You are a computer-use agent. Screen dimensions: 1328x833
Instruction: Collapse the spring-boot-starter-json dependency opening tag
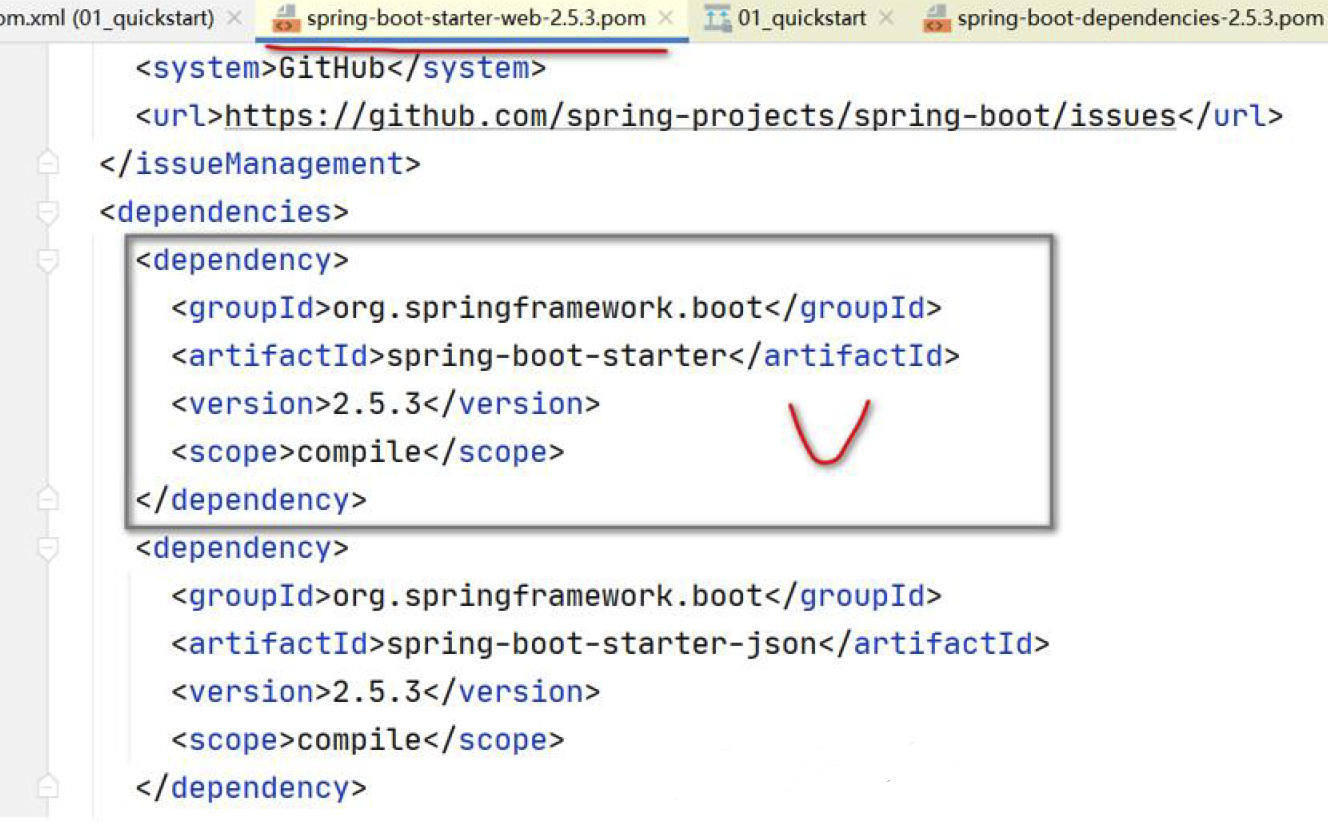[x=47, y=548]
